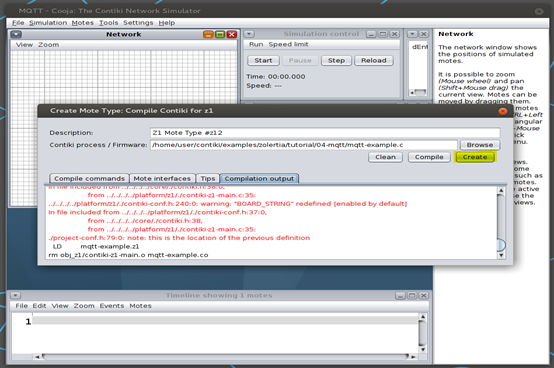Click the project-conf.h:79:0 note line
The height and width of the screenshot is (368, 554).
(179, 238)
